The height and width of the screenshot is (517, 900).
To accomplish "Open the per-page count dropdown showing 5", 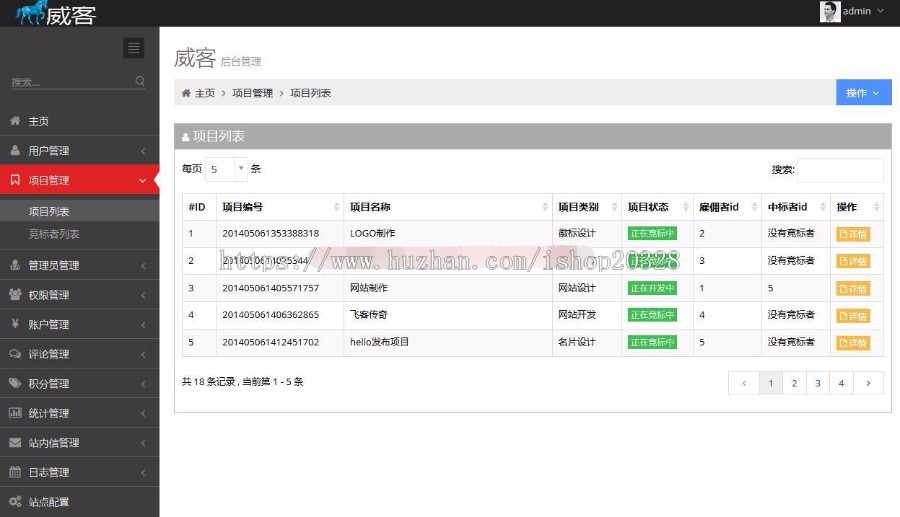I will [x=226, y=169].
